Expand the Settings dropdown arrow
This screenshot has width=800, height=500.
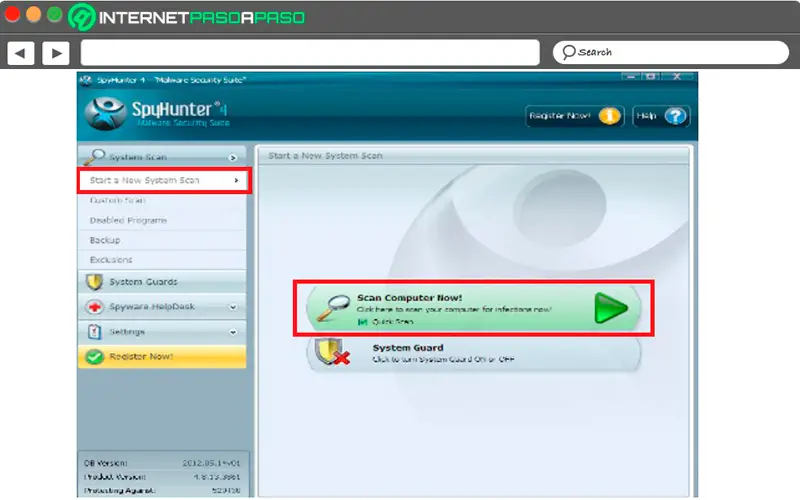point(233,332)
